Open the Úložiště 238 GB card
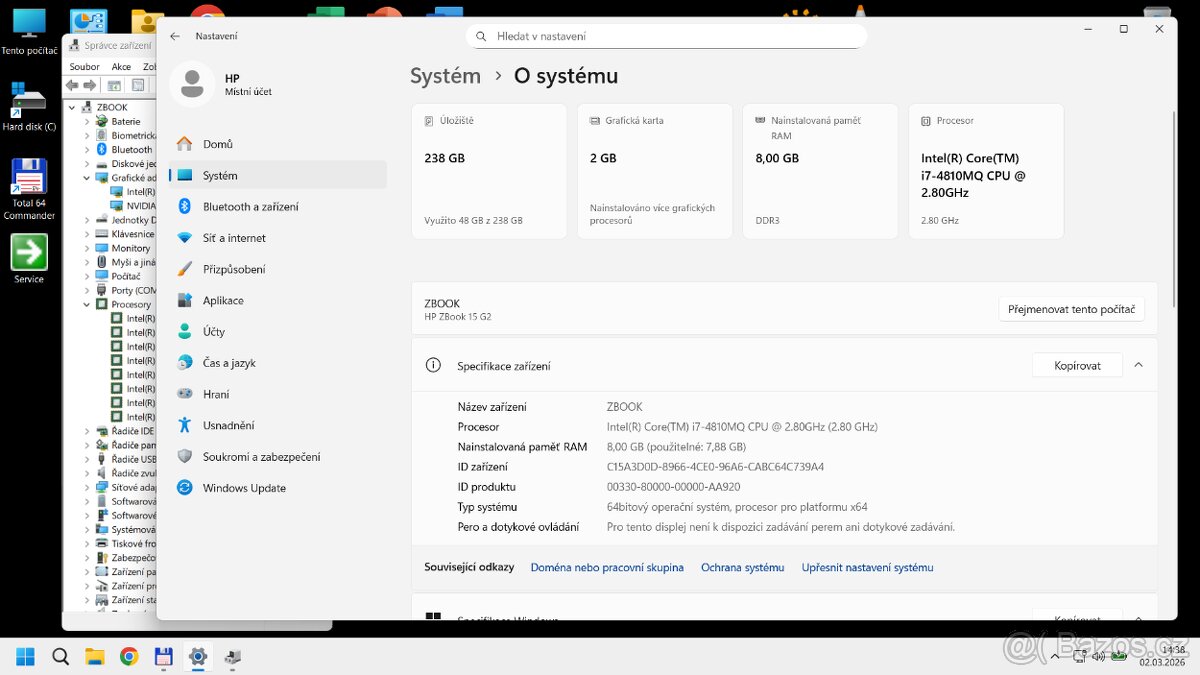The height and width of the screenshot is (675, 1200). [489, 171]
